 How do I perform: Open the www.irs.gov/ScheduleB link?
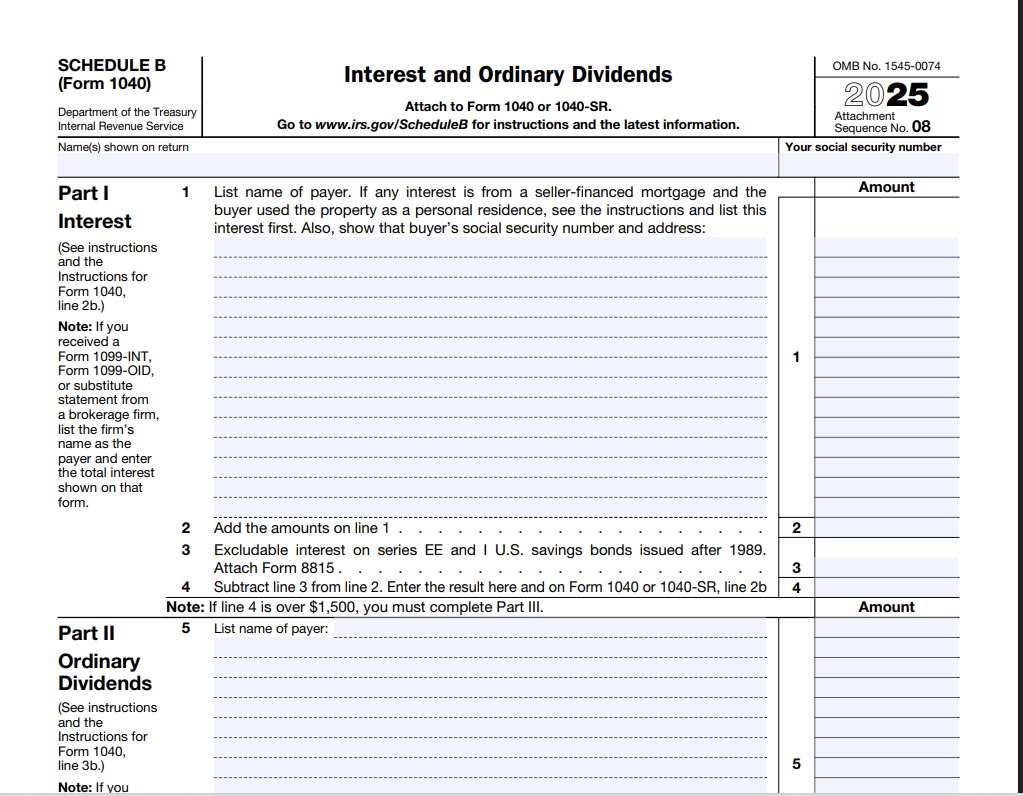coord(391,125)
